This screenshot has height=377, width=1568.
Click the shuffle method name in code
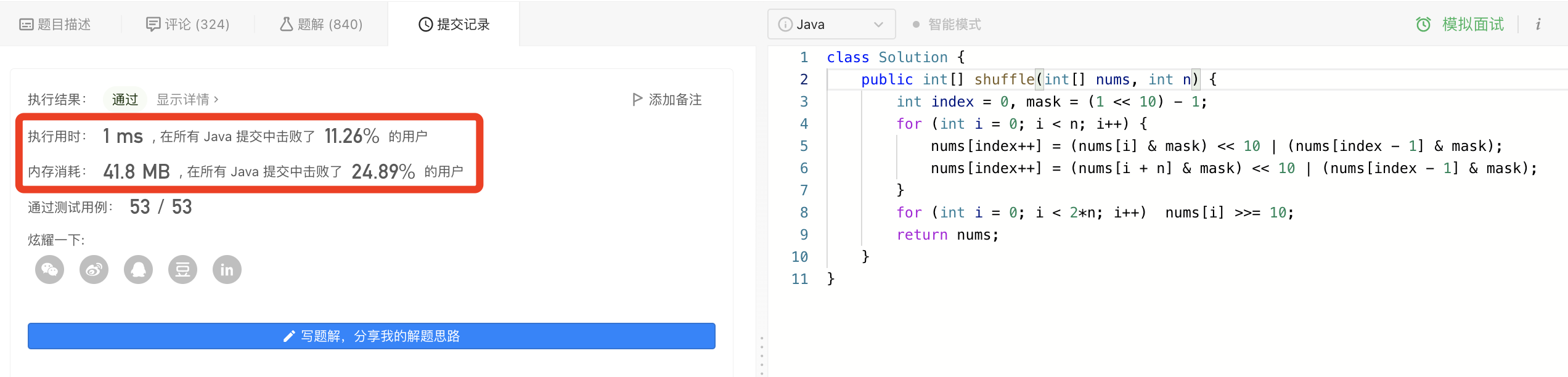point(1004,79)
